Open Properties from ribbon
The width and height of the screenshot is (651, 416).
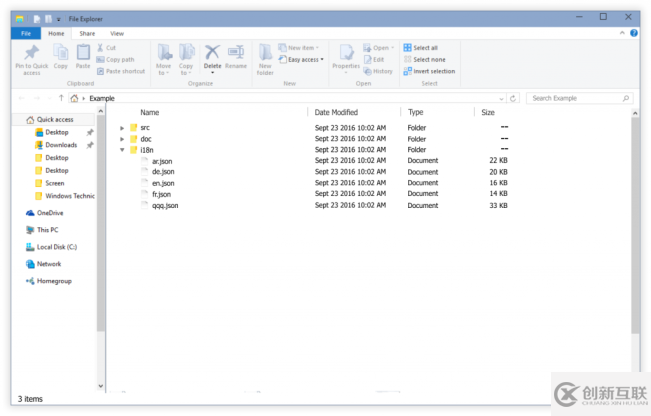point(346,59)
